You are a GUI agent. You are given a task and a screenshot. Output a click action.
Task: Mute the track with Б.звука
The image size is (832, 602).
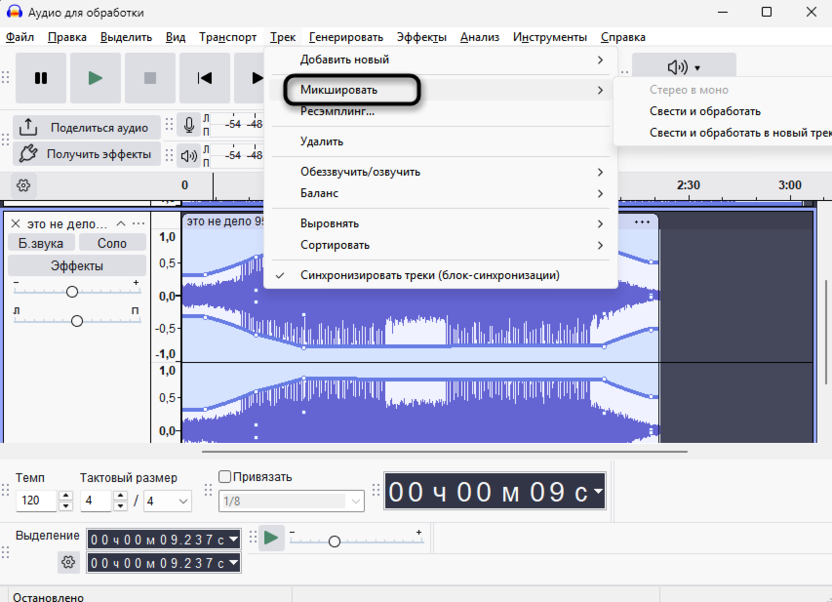click(x=40, y=243)
